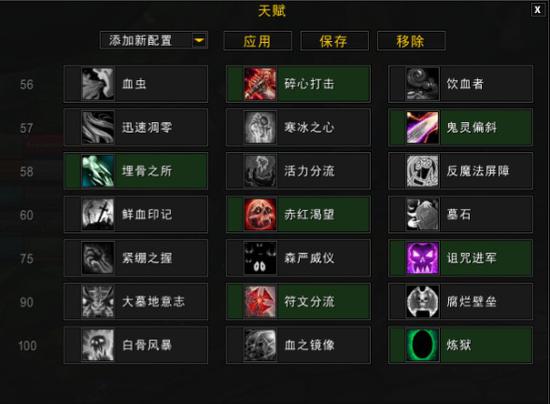Pick the 符文分流 red rune icon

point(260,302)
